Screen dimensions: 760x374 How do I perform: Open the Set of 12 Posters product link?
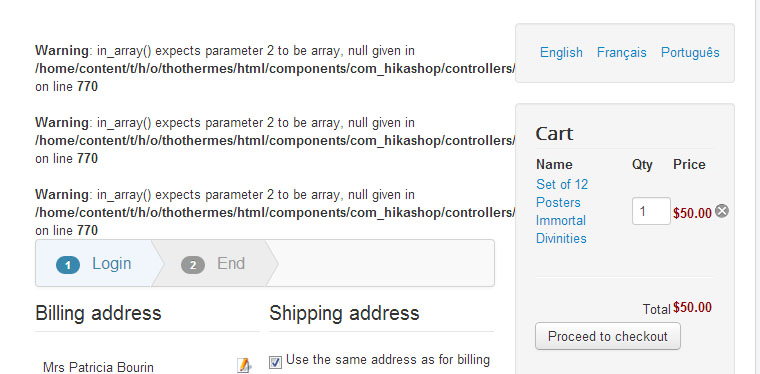tap(562, 211)
